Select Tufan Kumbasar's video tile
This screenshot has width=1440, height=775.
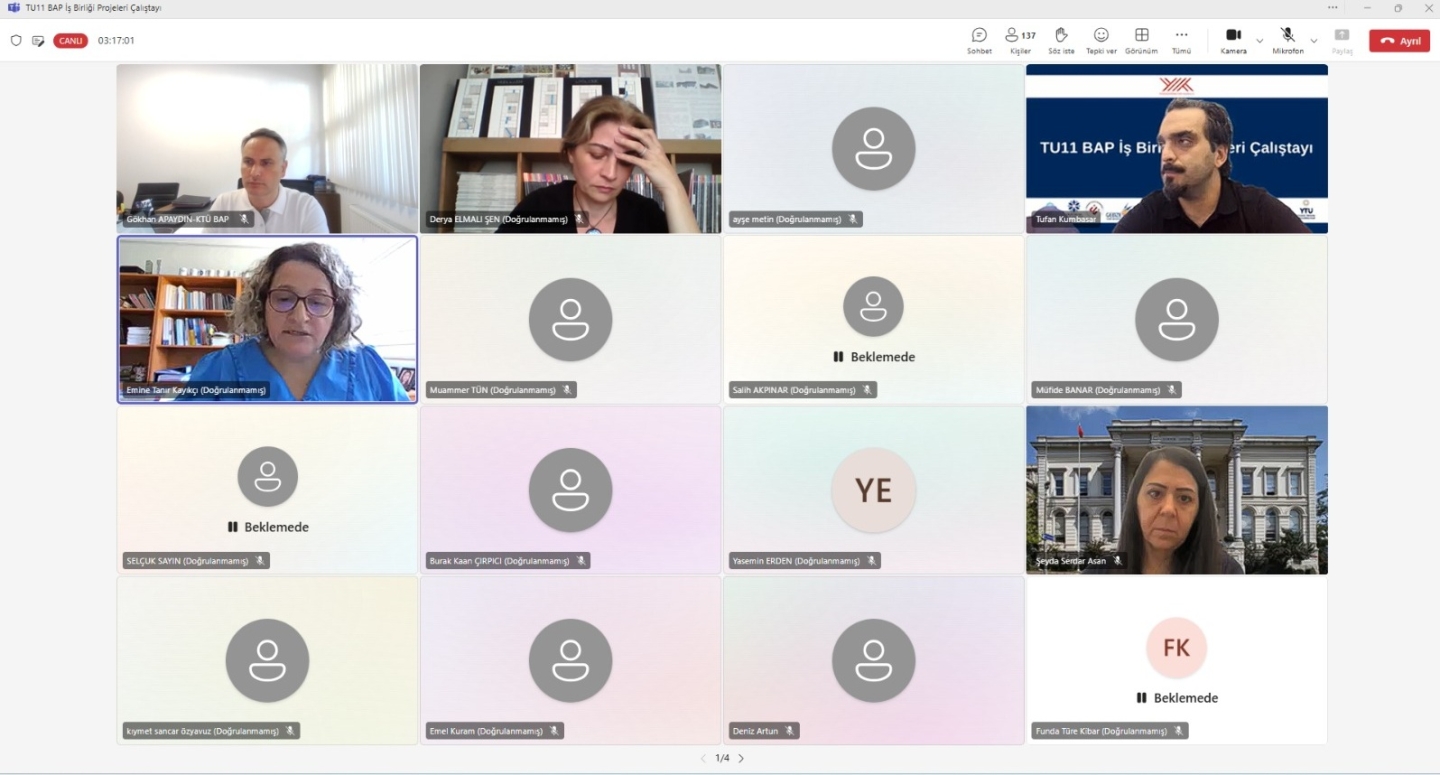1176,148
